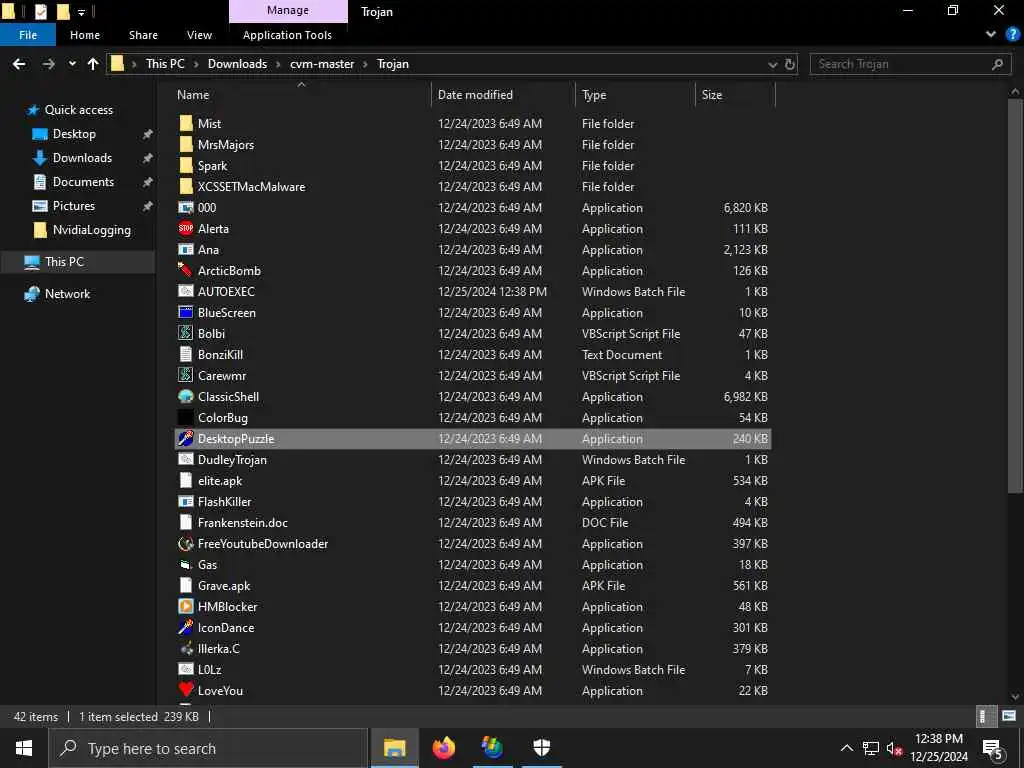Refresh the Trojan folder view
This screenshot has height=768, width=1024.
coord(790,64)
